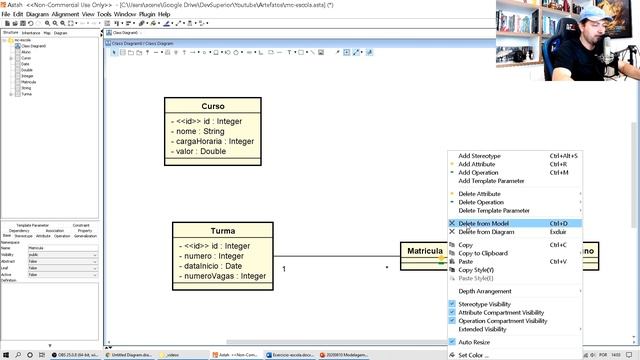Open the Association tab in properties panel

coord(55,231)
